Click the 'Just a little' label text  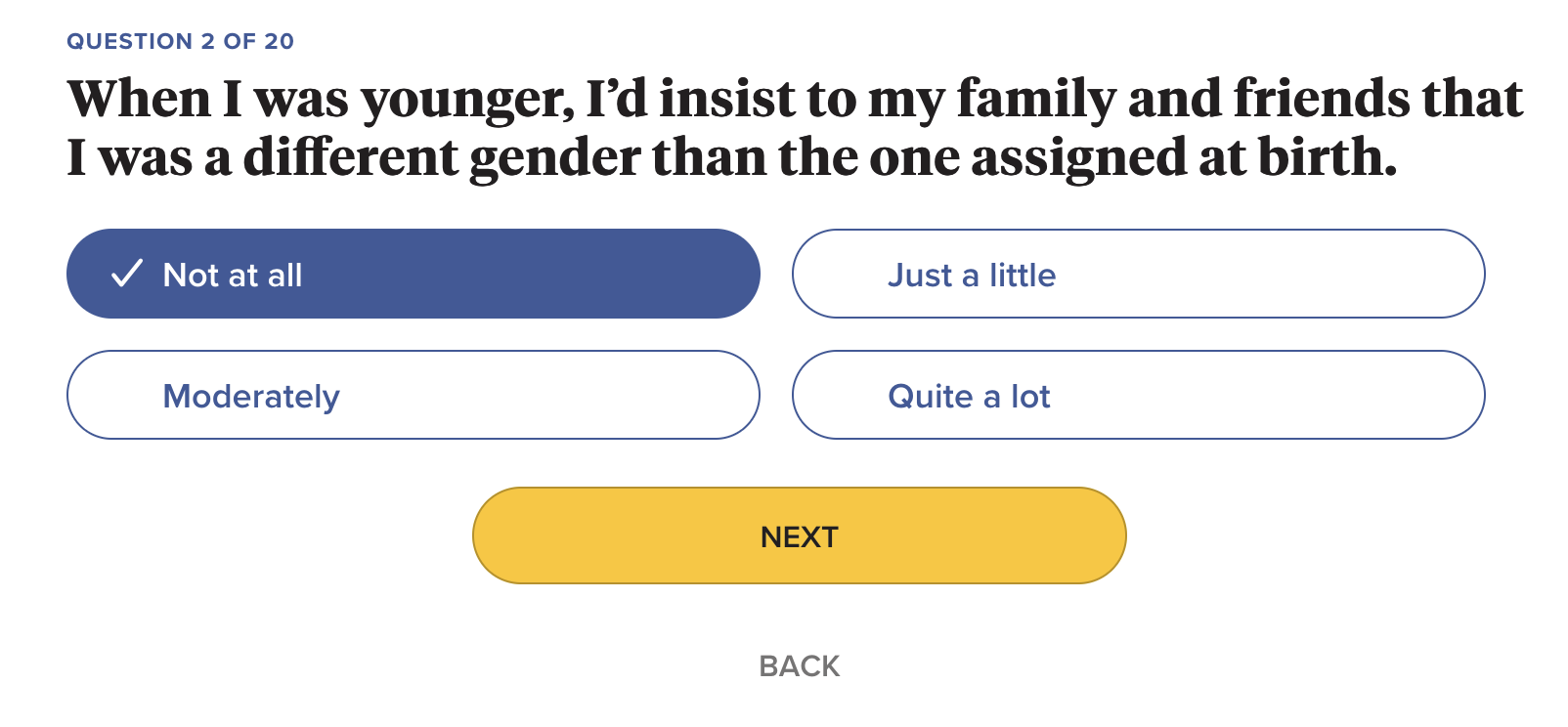(x=972, y=276)
